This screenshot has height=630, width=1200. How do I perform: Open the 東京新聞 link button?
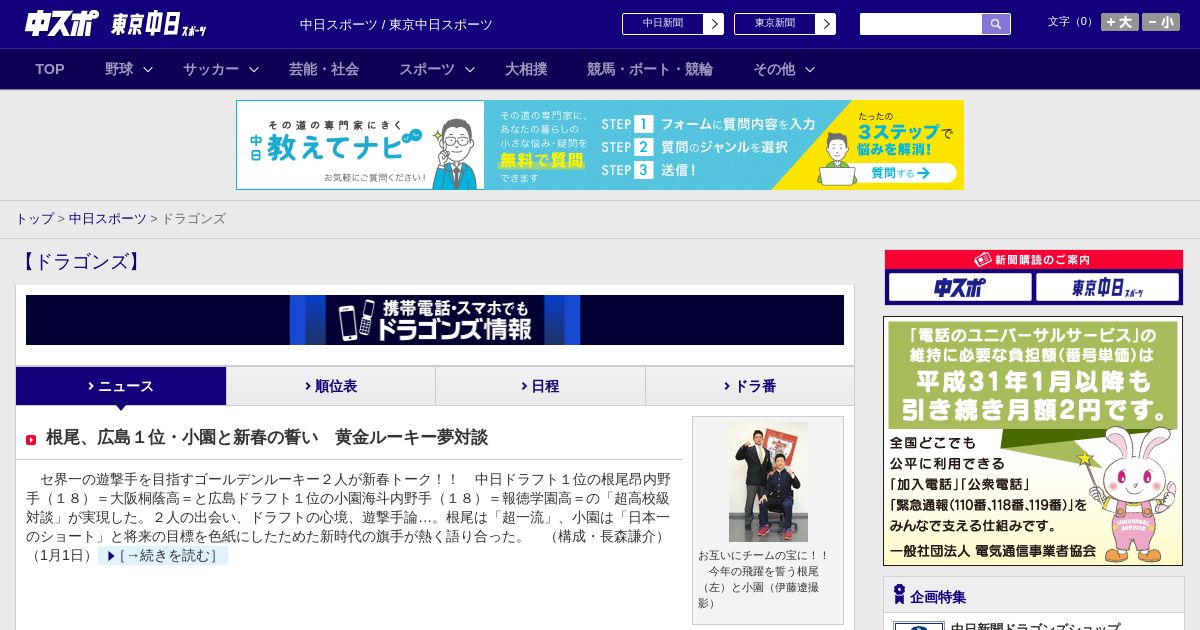click(x=775, y=24)
